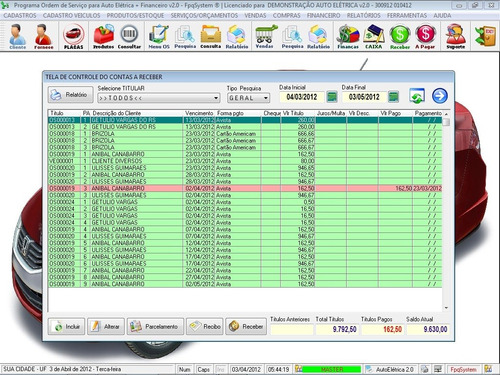
Task: Open RELATÓRIOS menu
Action: [x=363, y=16]
